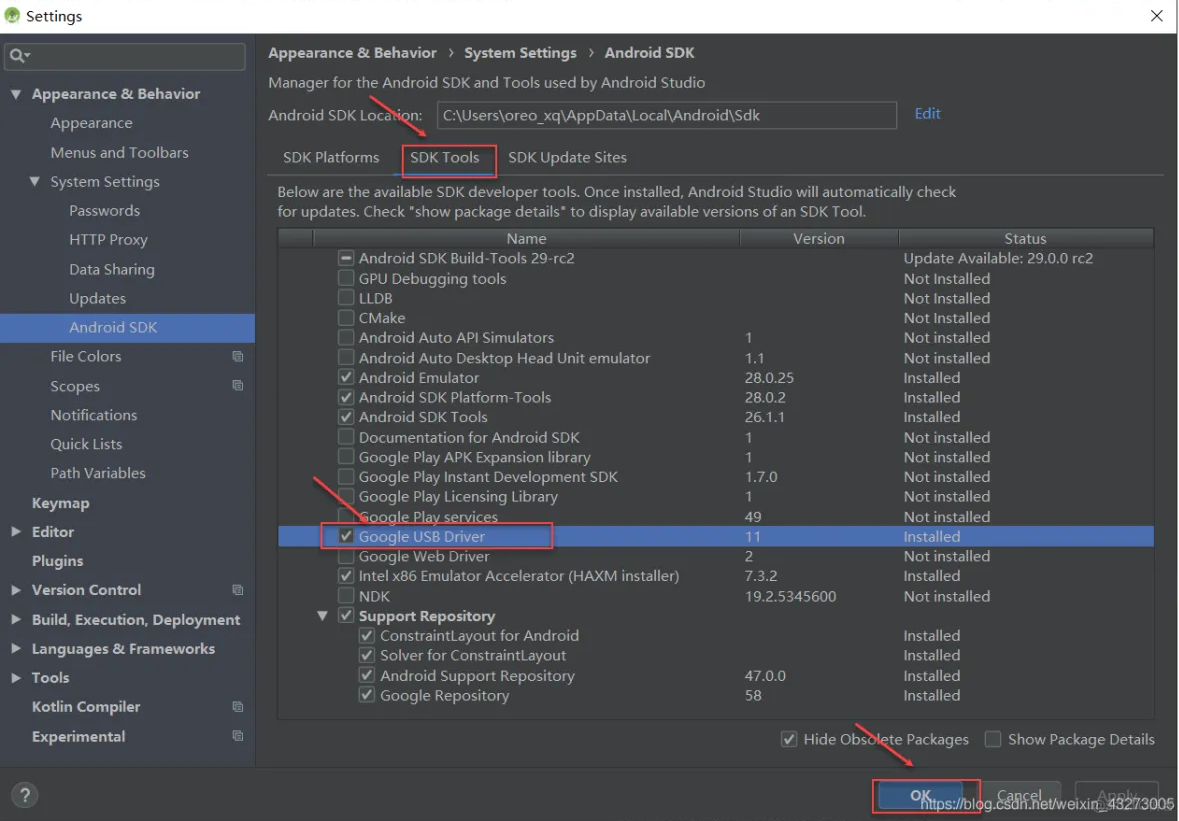
Task: Select HTTP Proxy in settings tree
Action: (x=108, y=240)
